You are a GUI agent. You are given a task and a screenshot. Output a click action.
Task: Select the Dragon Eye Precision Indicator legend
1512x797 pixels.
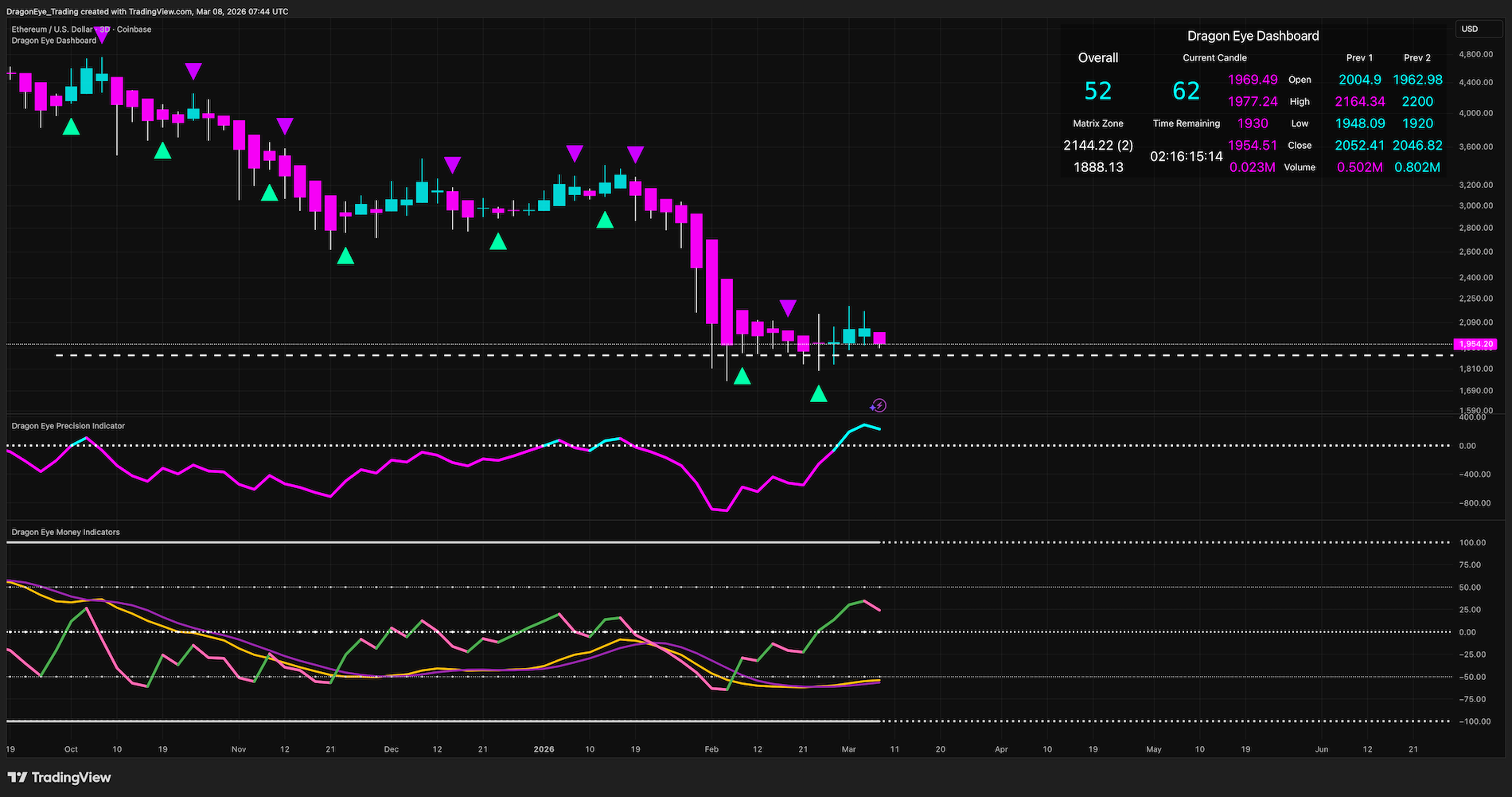(x=68, y=426)
